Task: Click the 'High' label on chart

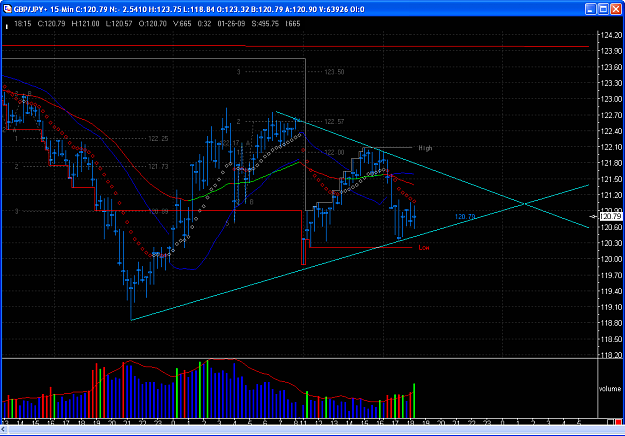Action: [x=425, y=148]
